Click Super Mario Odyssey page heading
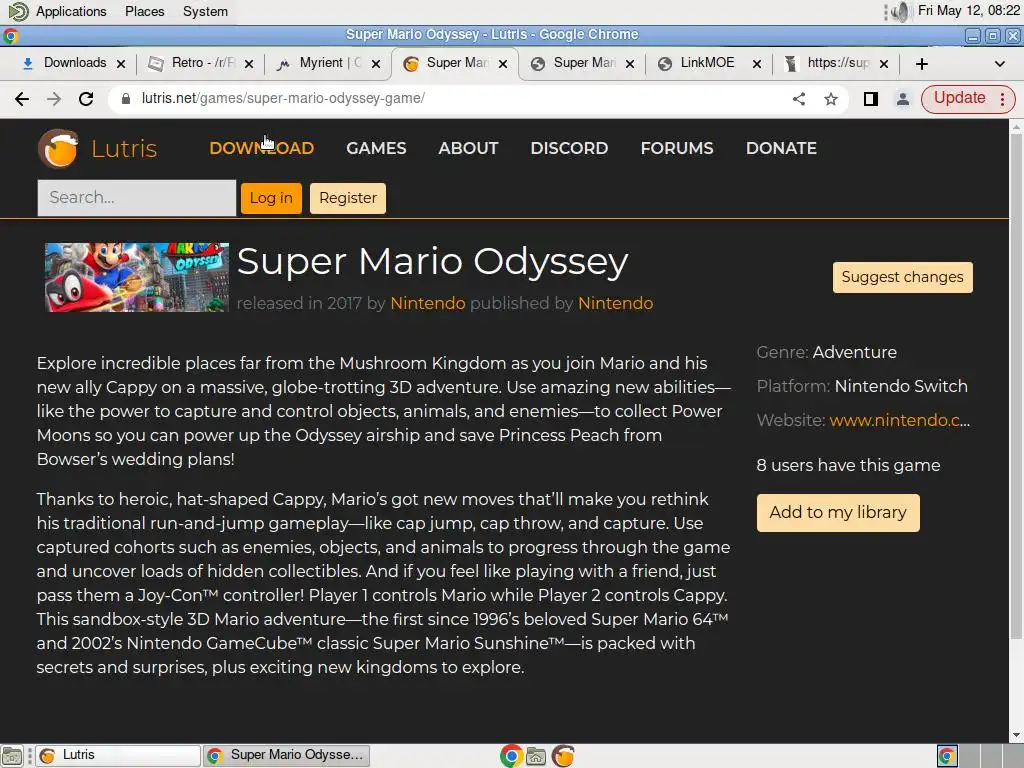 [x=432, y=261]
